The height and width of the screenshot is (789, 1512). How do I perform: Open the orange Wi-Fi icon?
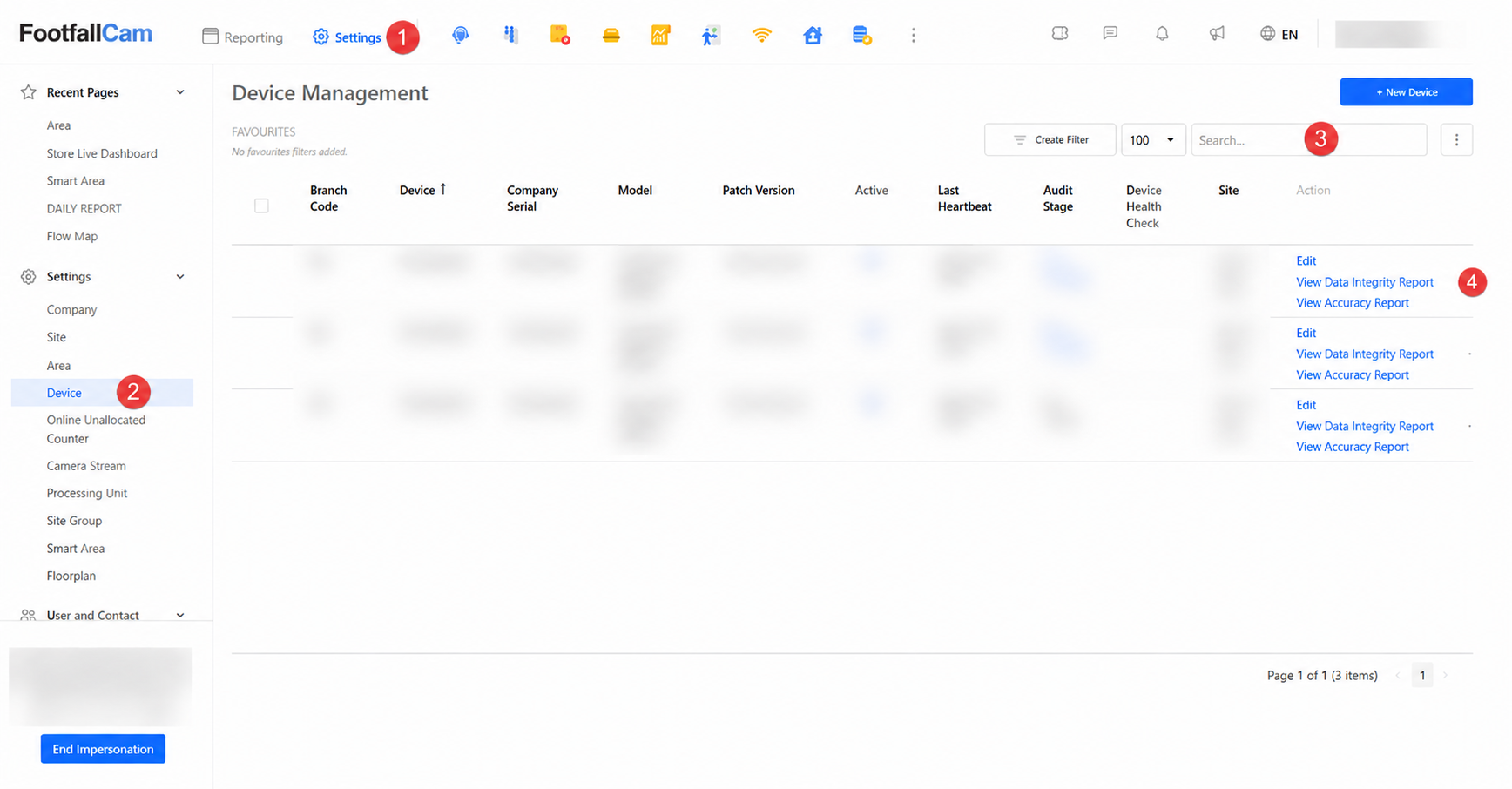(x=761, y=35)
